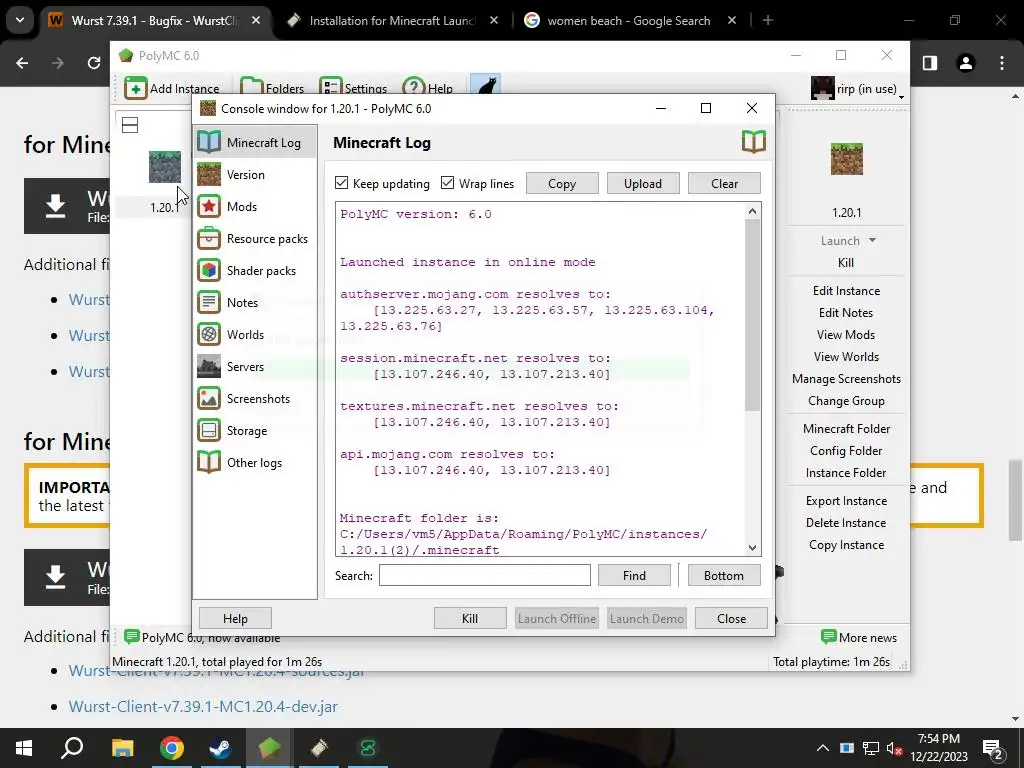Screen dimensions: 1024x768
Task: Click the Close button of console window
Action: coord(731,618)
